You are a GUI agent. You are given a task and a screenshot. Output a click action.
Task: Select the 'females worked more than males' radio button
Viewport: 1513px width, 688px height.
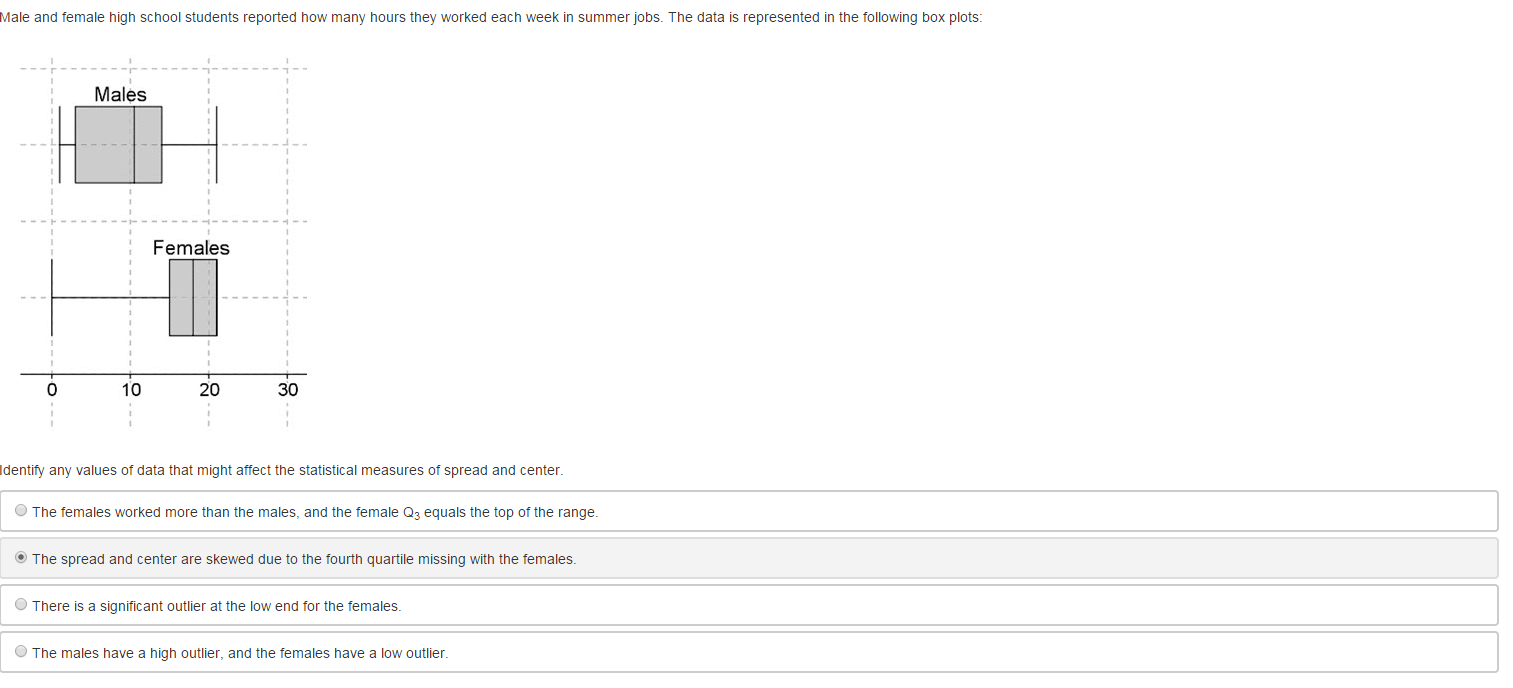coord(22,510)
